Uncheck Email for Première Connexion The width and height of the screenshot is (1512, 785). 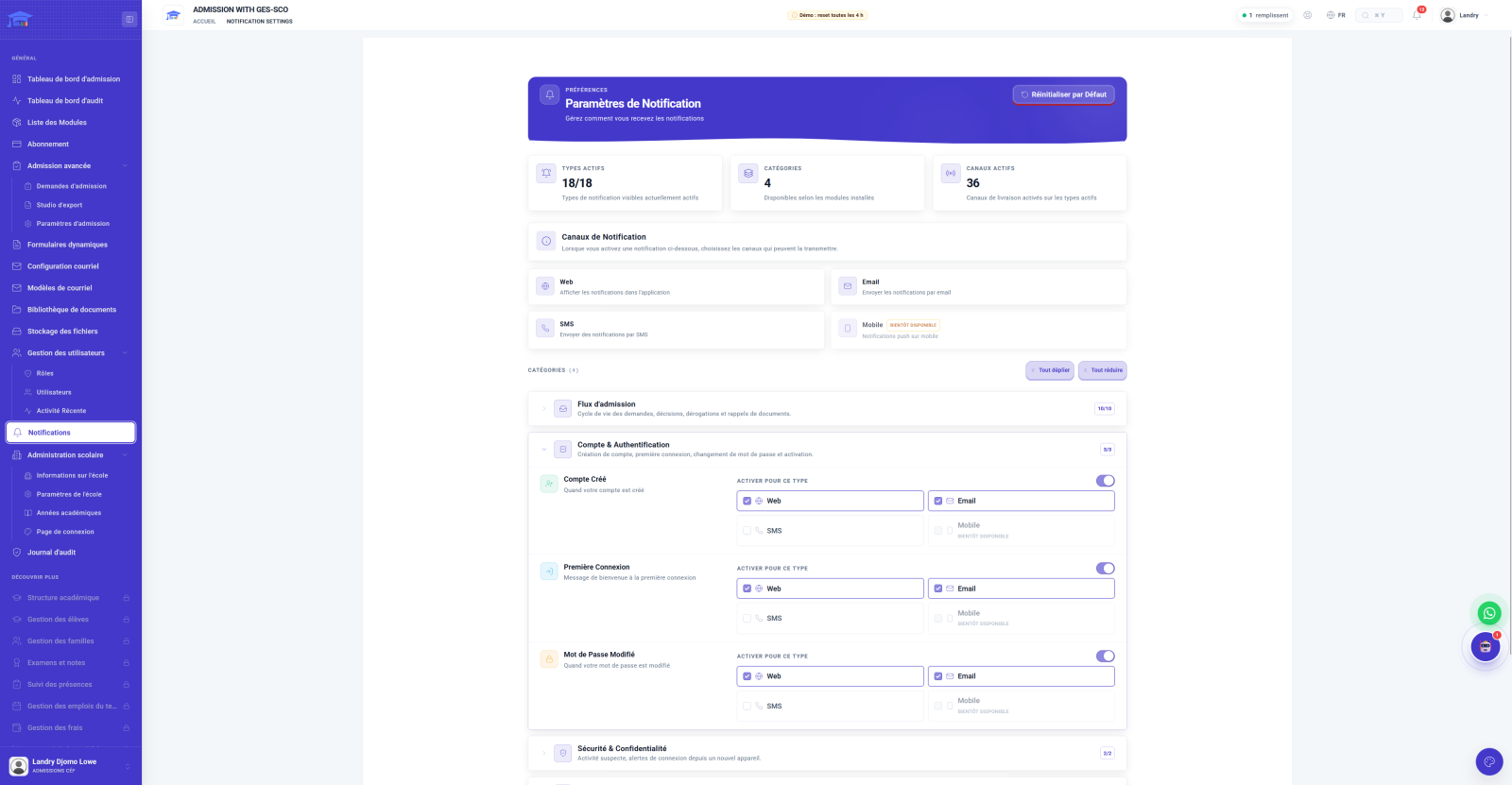pyautogui.click(x=938, y=589)
